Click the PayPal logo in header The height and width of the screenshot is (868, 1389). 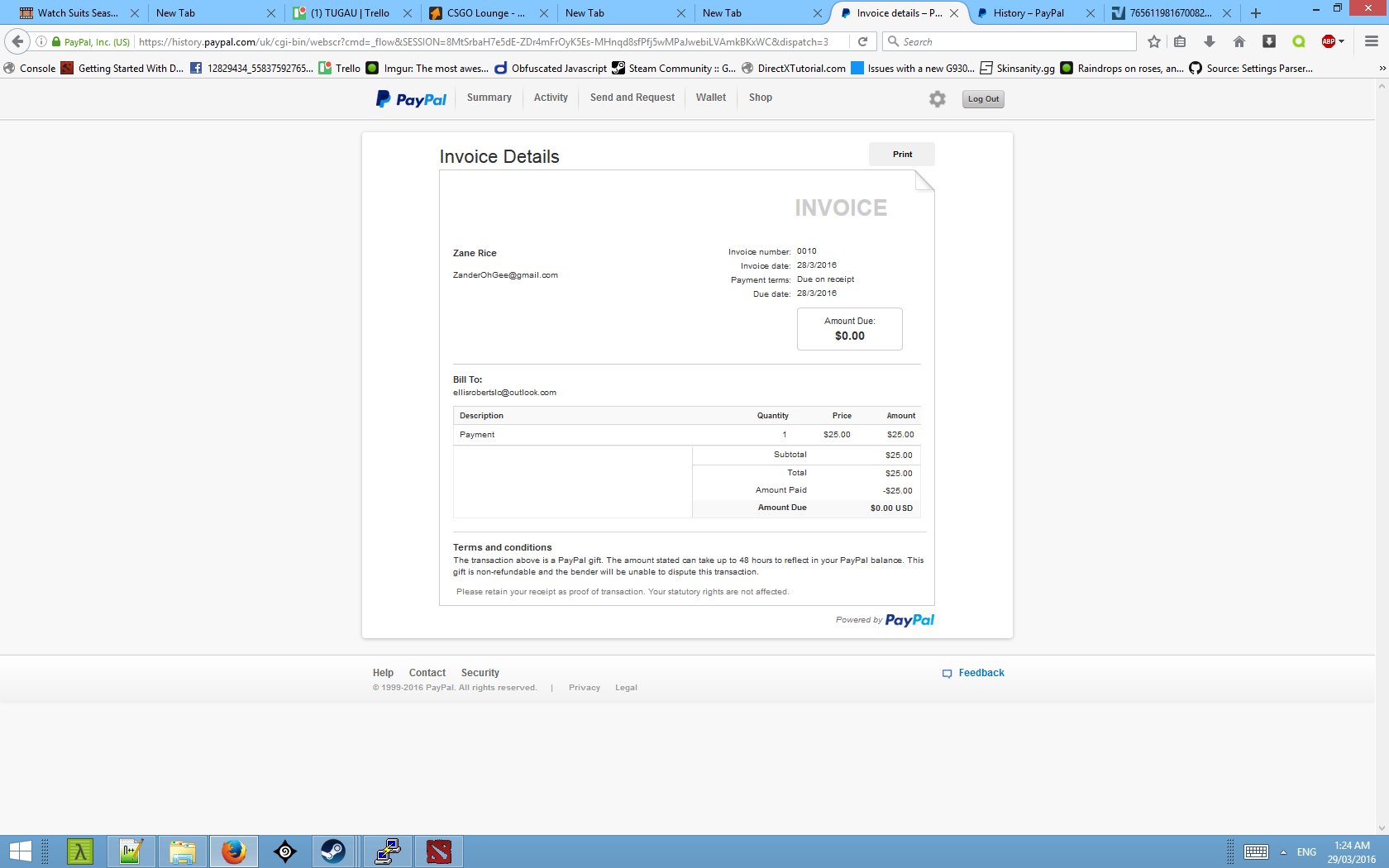click(411, 99)
